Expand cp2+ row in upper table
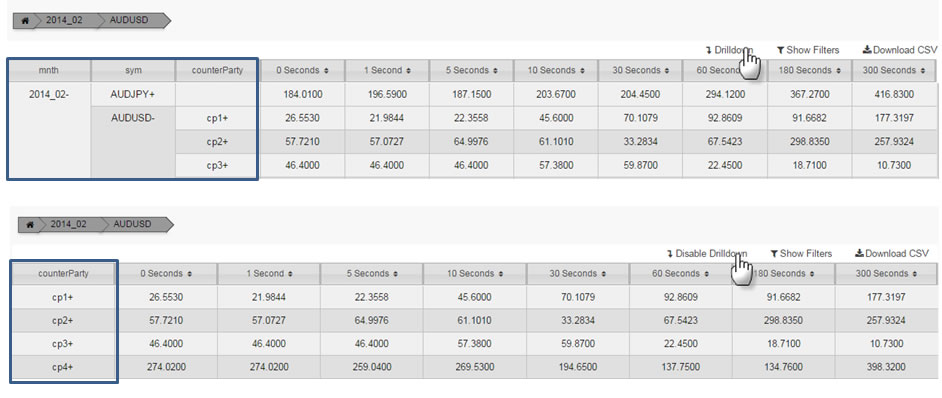 [x=217, y=142]
